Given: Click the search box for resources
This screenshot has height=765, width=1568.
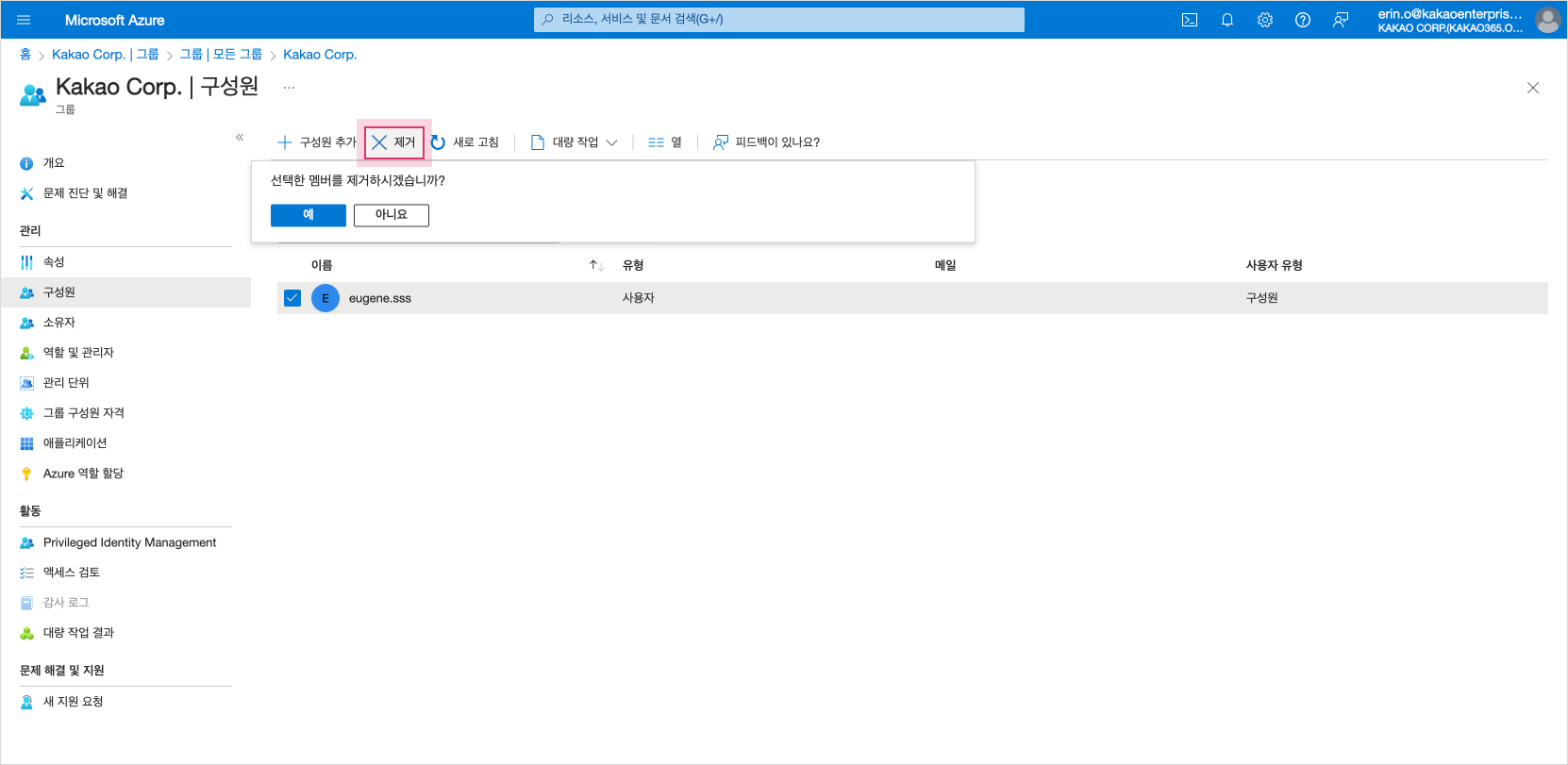Looking at the screenshot, I should click(x=779, y=20).
